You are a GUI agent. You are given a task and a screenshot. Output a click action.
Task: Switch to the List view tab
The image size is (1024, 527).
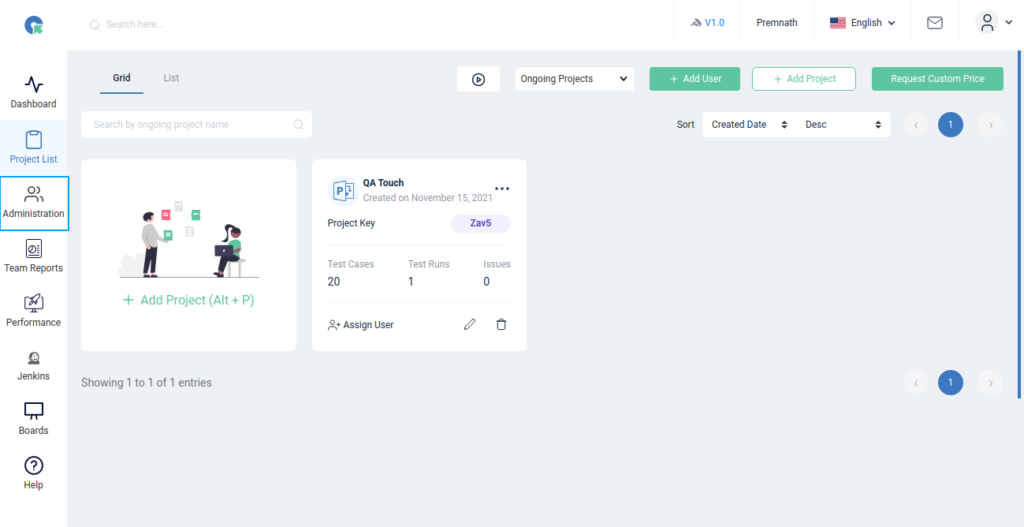pyautogui.click(x=171, y=78)
